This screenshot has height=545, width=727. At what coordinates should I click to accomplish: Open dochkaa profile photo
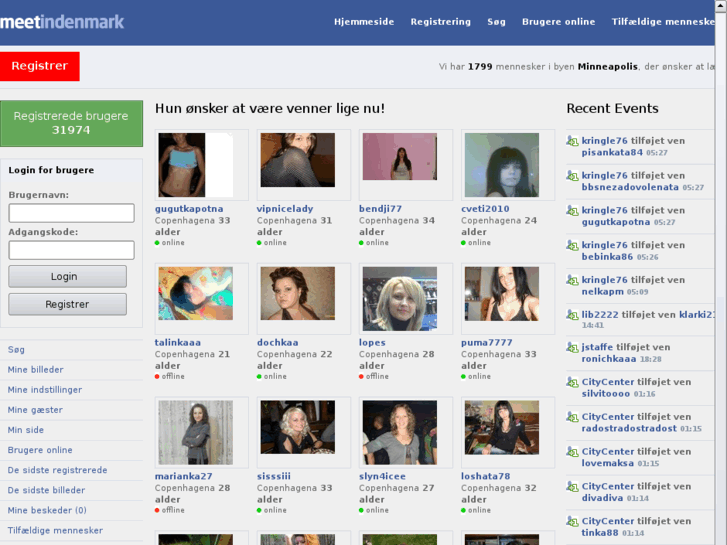298,293
